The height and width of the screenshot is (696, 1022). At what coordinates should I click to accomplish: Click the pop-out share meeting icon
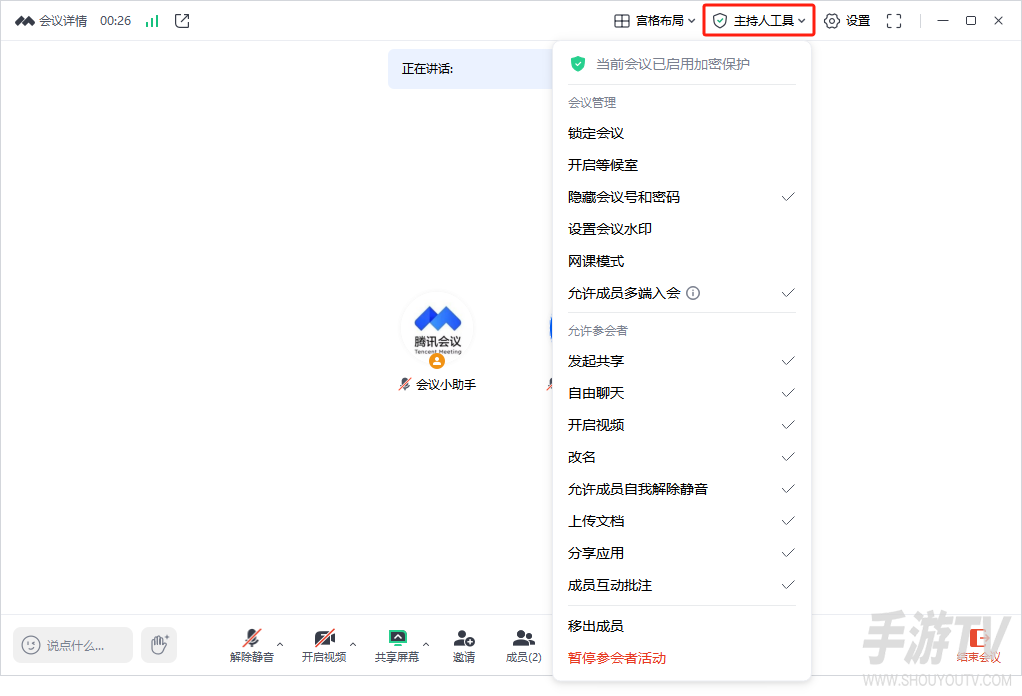pyautogui.click(x=182, y=21)
